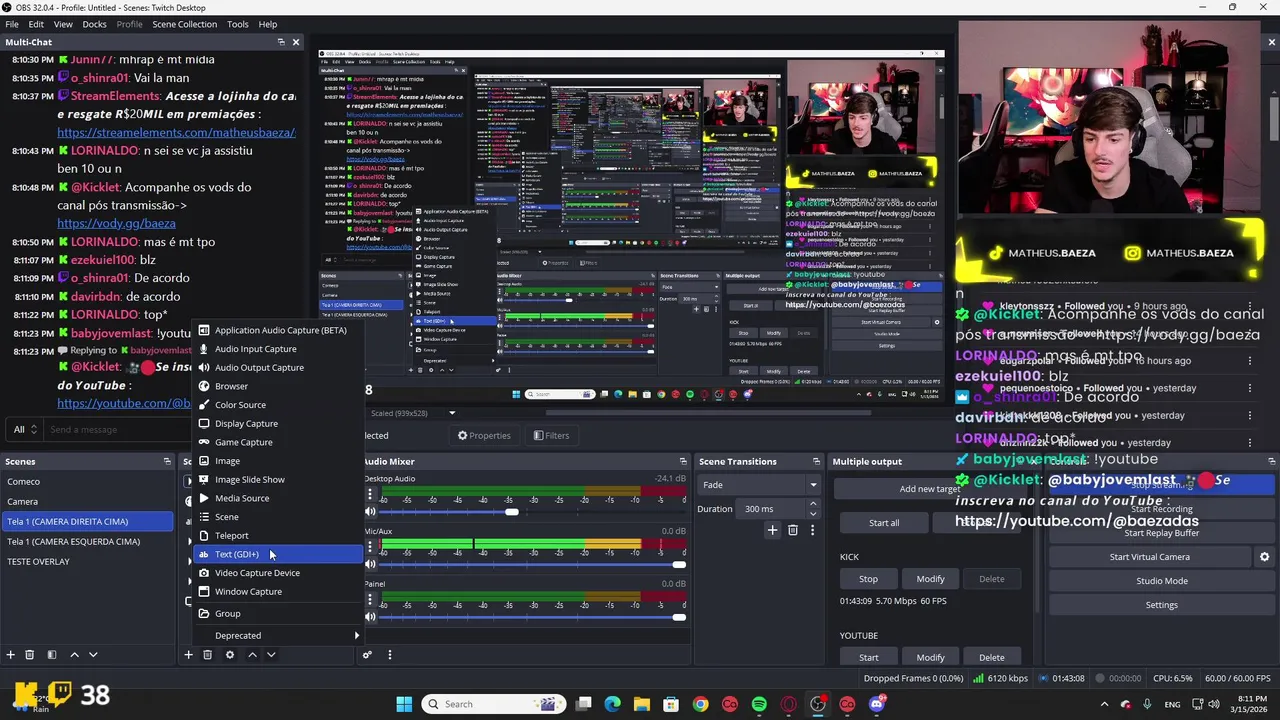Float the Scenes dock with the pop-out icon
This screenshot has width=1280, height=720.
click(x=167, y=461)
